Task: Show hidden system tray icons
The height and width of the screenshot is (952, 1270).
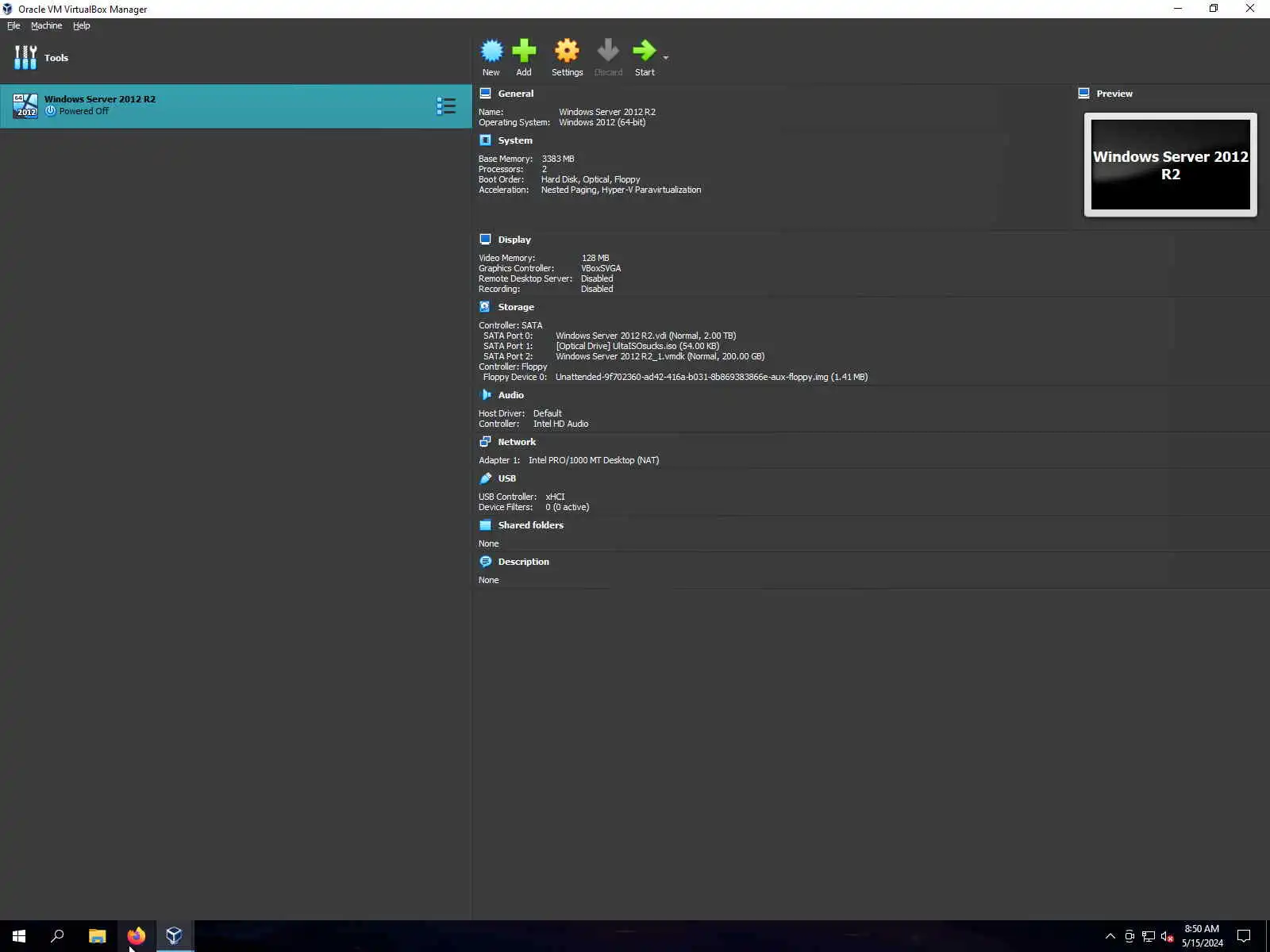Action: pos(1110,936)
